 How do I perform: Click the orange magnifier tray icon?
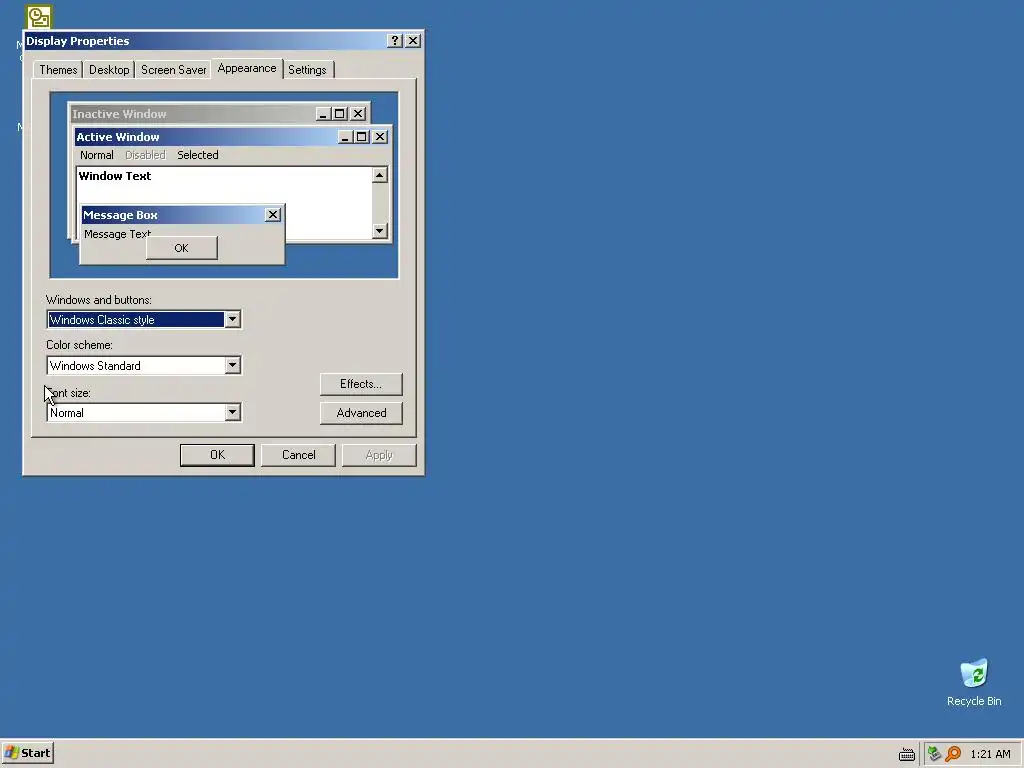953,754
